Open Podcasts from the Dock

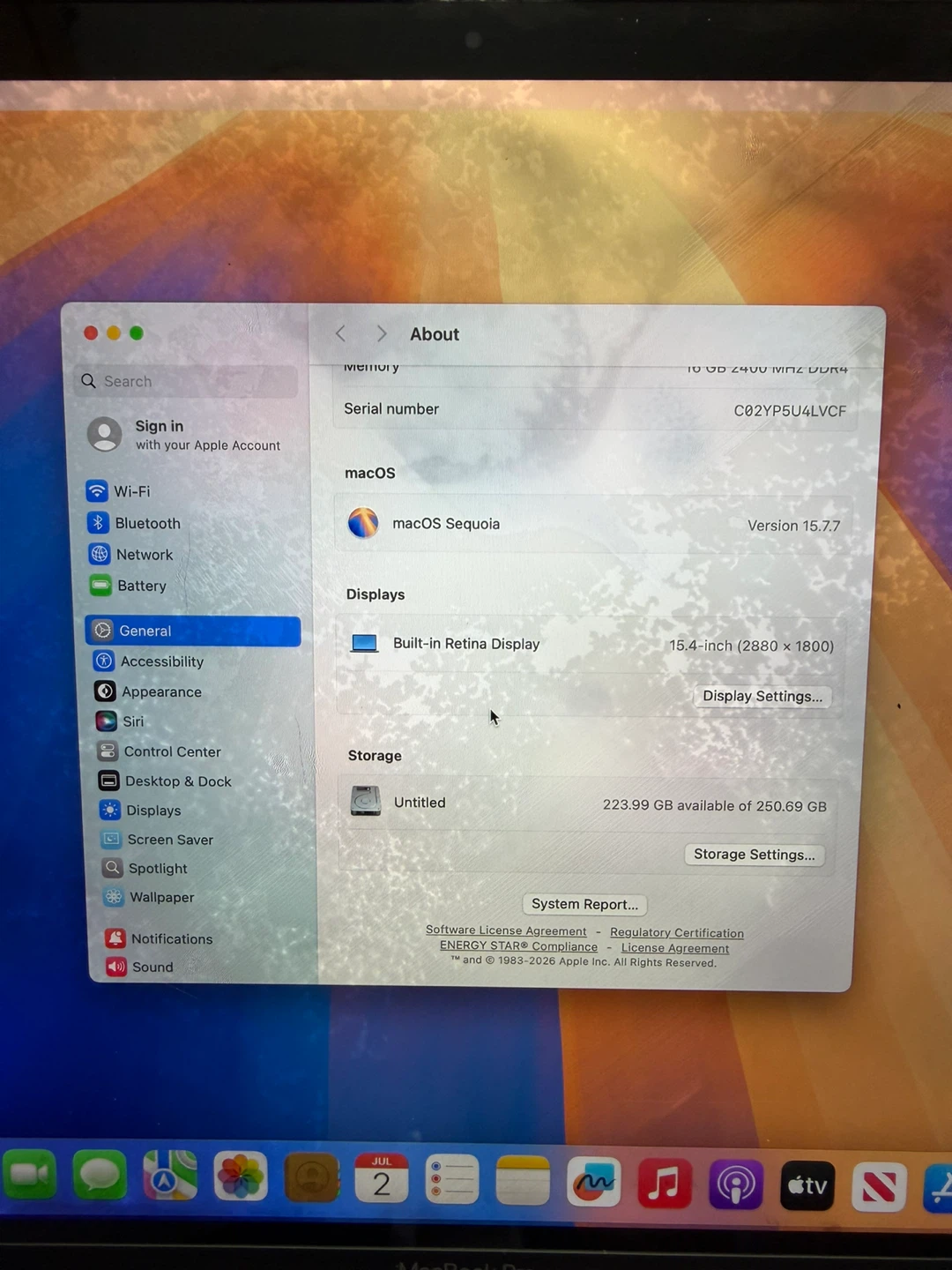(x=735, y=1184)
